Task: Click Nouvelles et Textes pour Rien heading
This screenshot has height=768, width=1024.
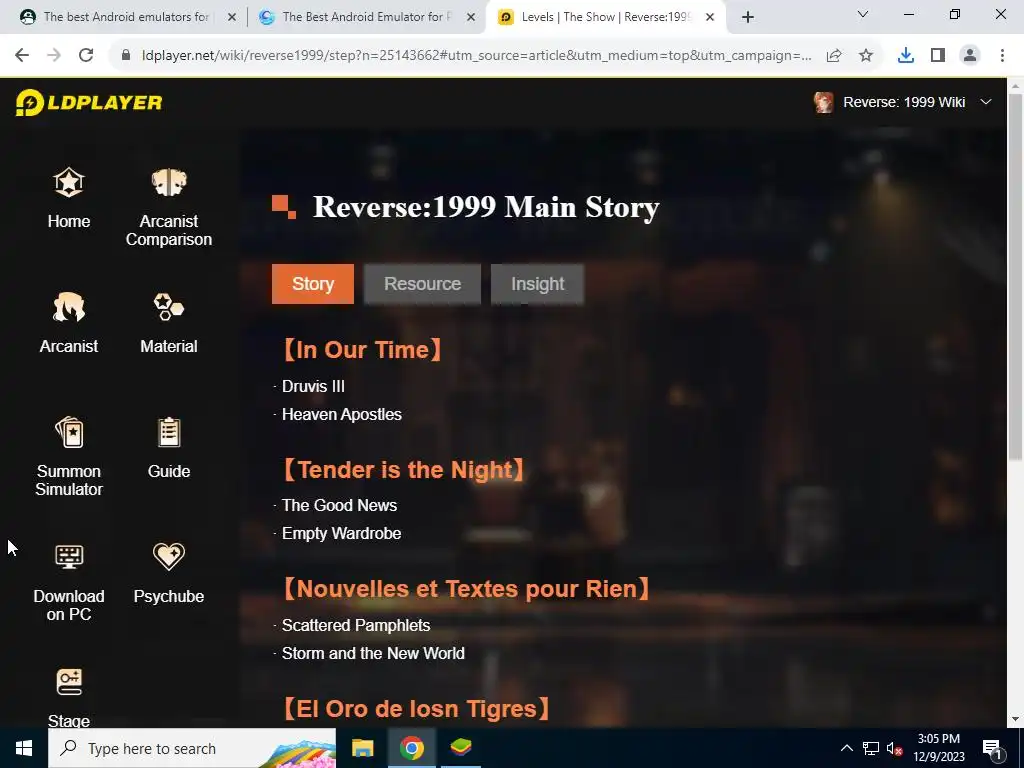Action: tap(466, 589)
